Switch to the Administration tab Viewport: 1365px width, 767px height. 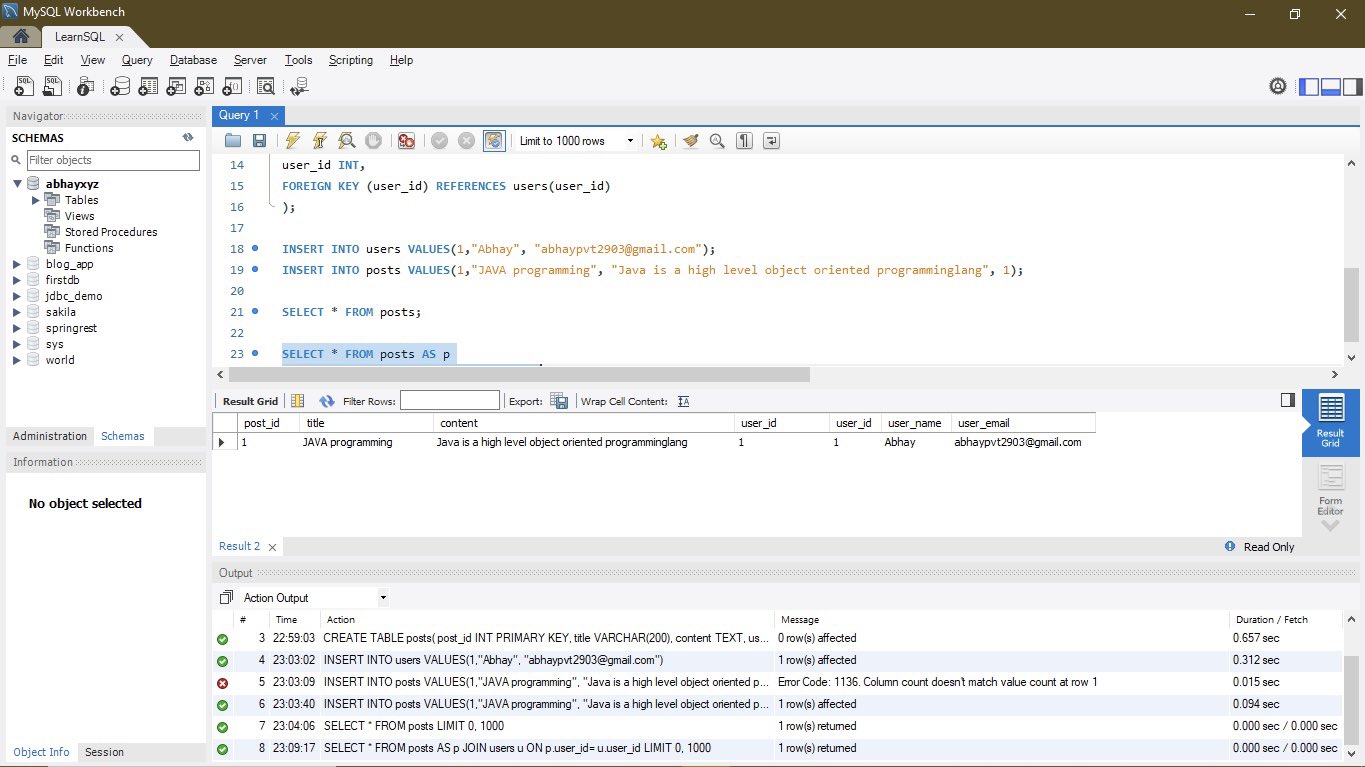click(50, 436)
